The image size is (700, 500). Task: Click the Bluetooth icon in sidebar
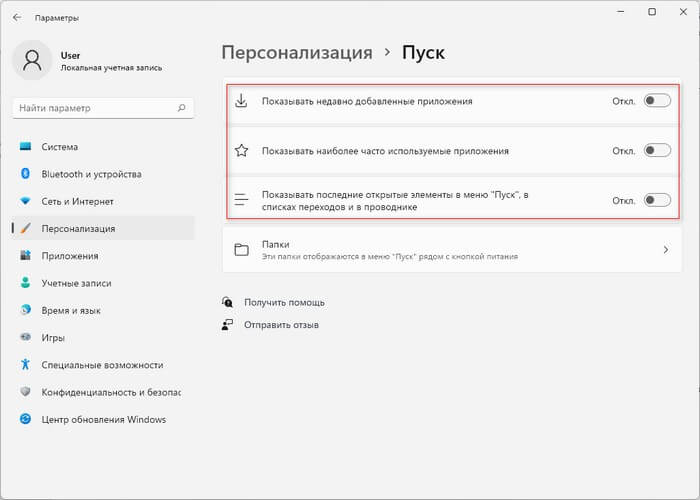click(x=25, y=174)
